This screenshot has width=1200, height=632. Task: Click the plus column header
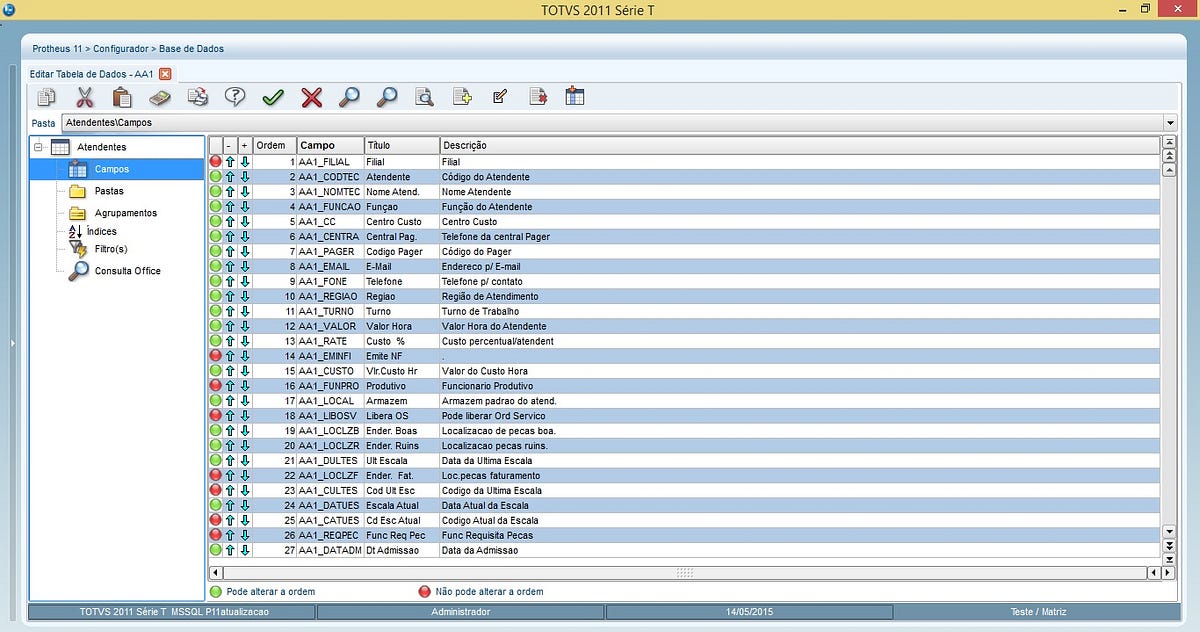245,145
